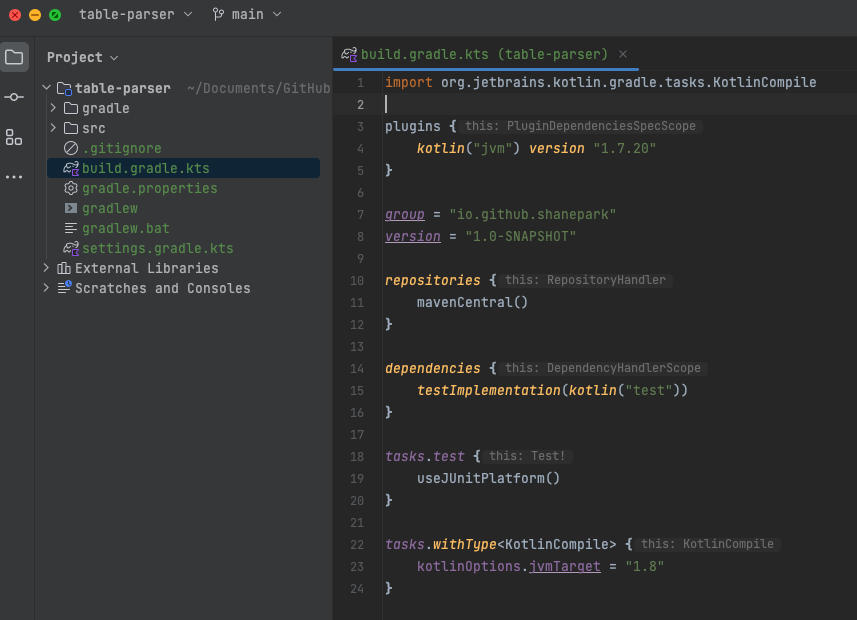This screenshot has width=857, height=620.
Task: Select gradlew in the project tree
Action: (x=110, y=208)
